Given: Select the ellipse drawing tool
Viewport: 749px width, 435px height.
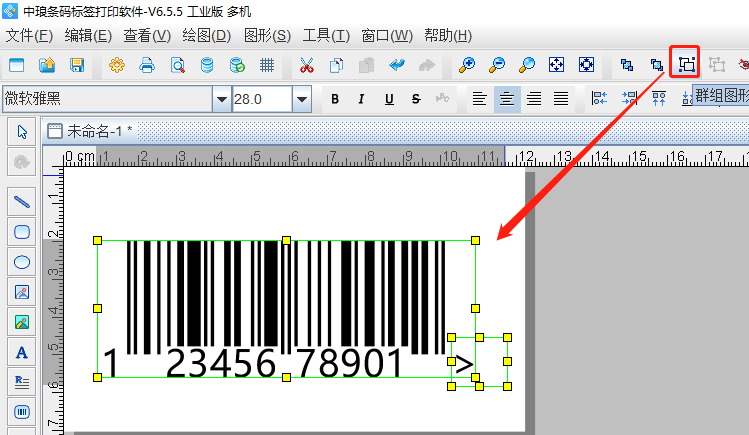Looking at the screenshot, I should [x=22, y=262].
